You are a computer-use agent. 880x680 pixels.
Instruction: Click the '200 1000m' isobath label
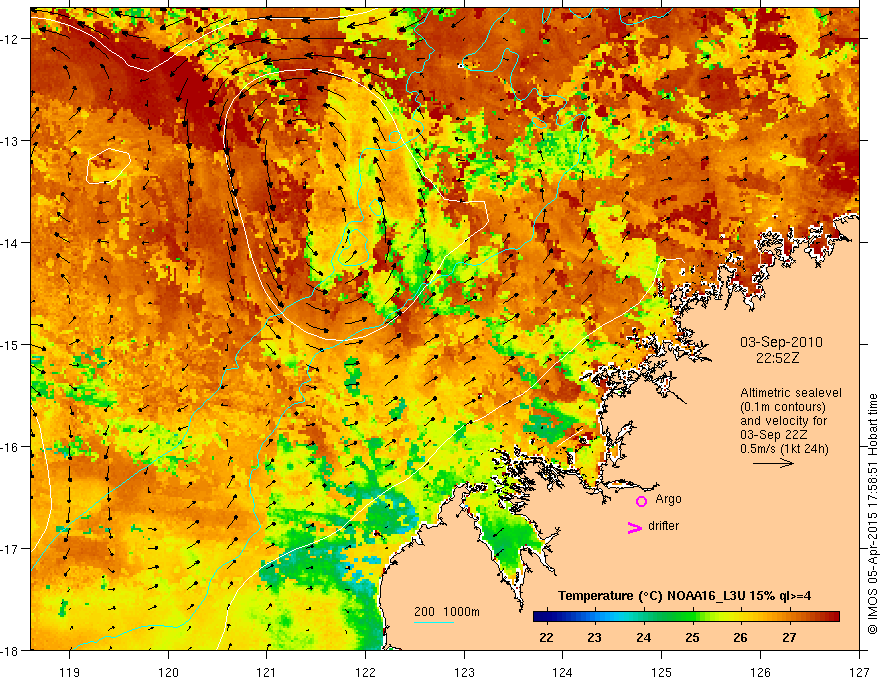pos(447,612)
